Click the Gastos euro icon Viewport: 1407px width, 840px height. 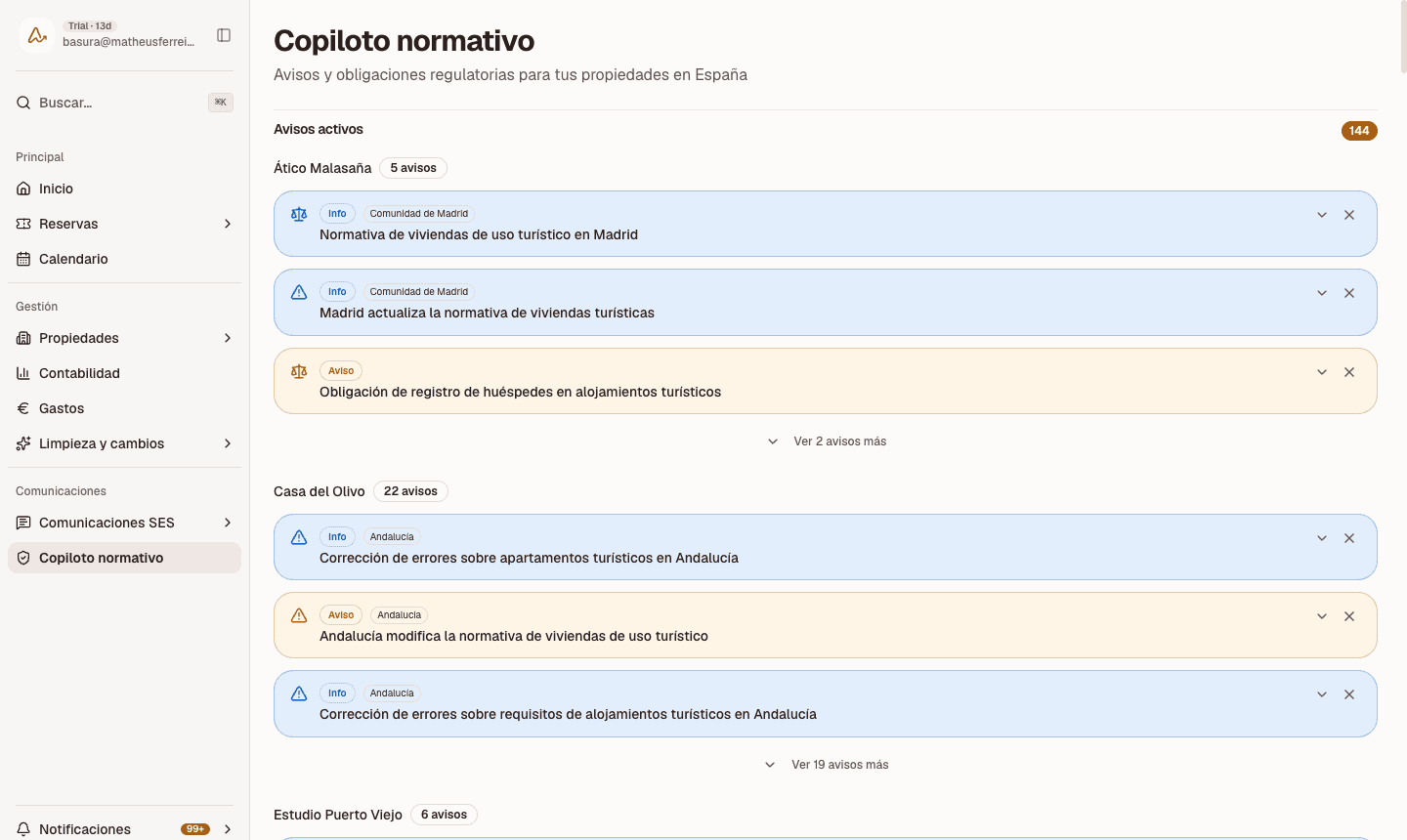pyautogui.click(x=23, y=408)
